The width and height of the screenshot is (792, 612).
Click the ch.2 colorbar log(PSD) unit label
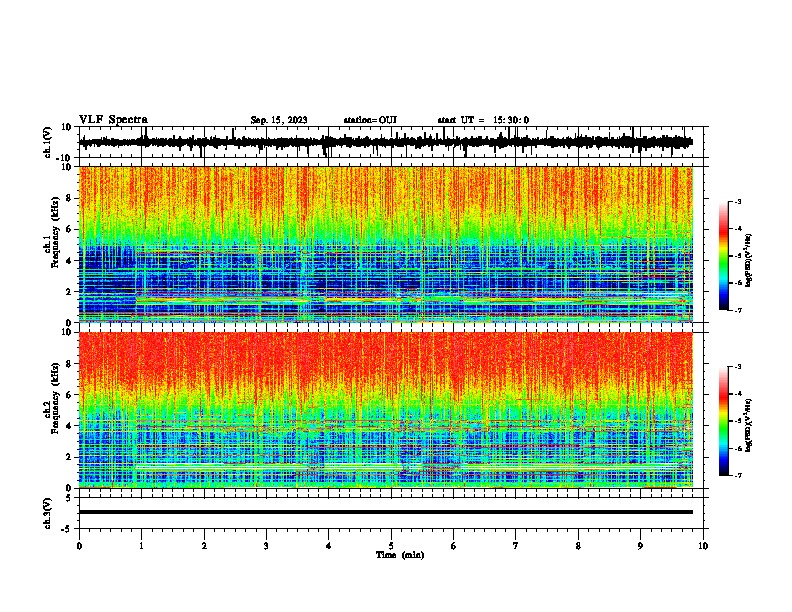(x=749, y=425)
